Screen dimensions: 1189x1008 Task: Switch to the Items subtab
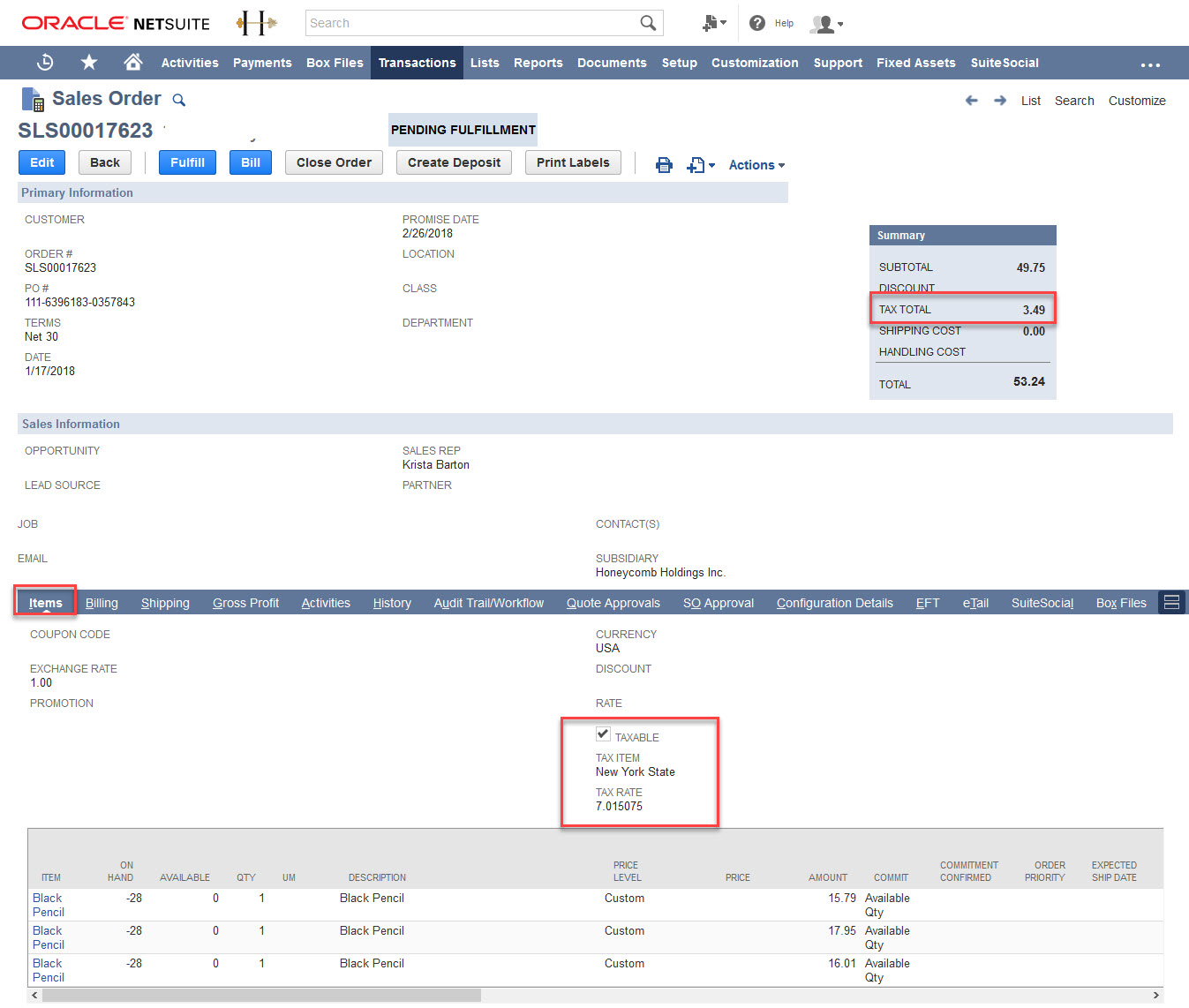[46, 603]
